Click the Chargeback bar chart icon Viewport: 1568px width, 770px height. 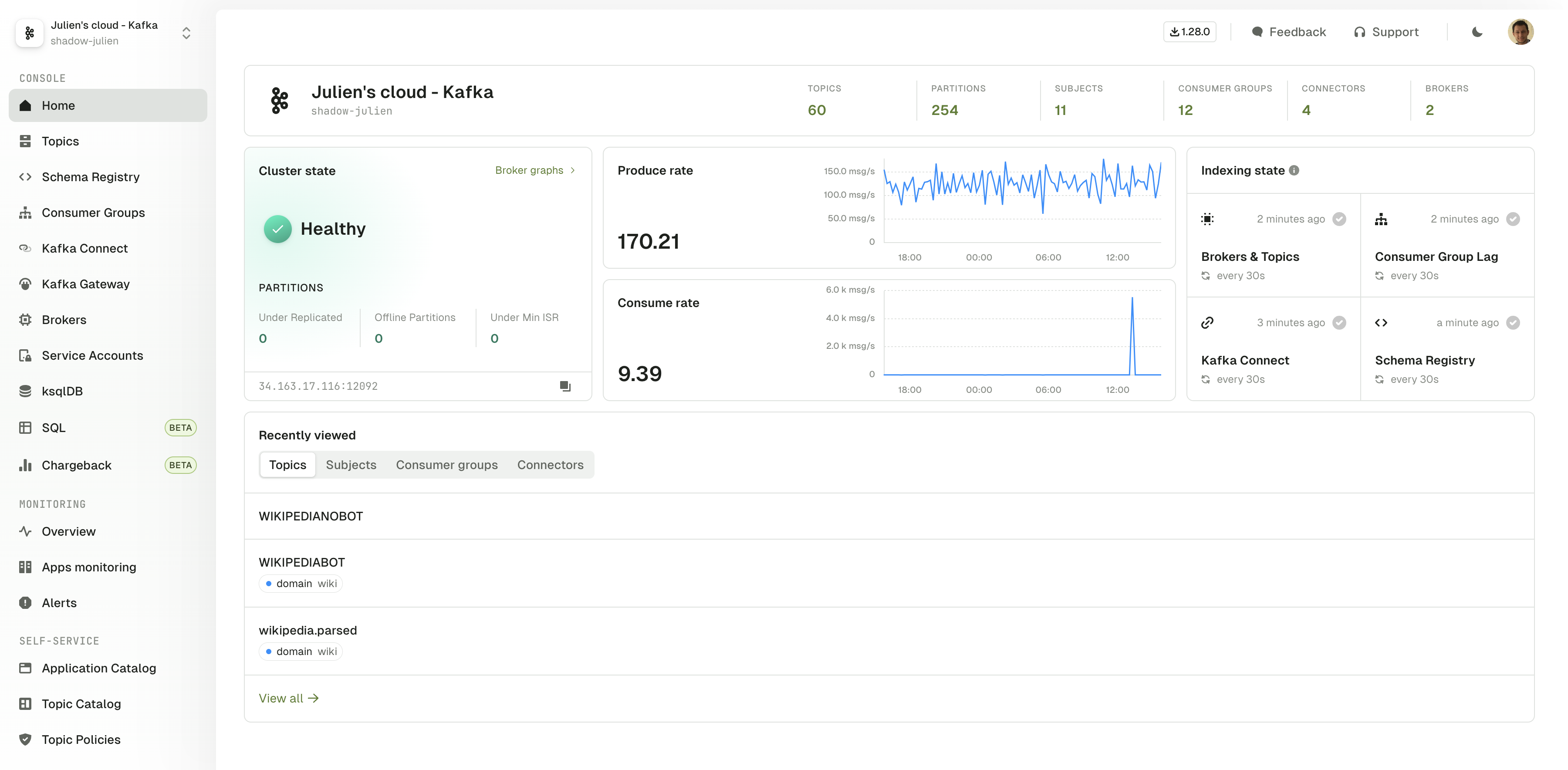pos(25,465)
